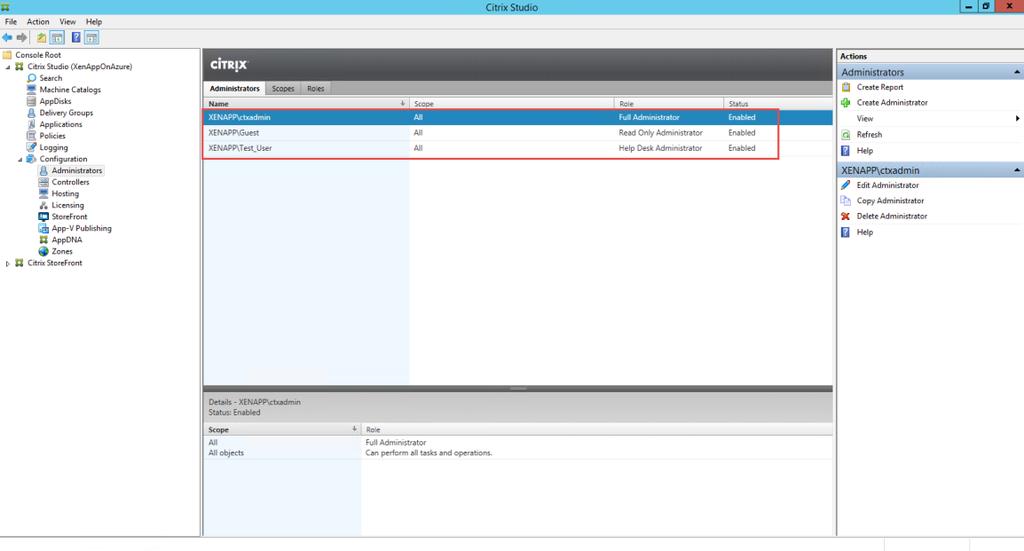
Task: Click Edit Administrator action link
Action: [888, 185]
